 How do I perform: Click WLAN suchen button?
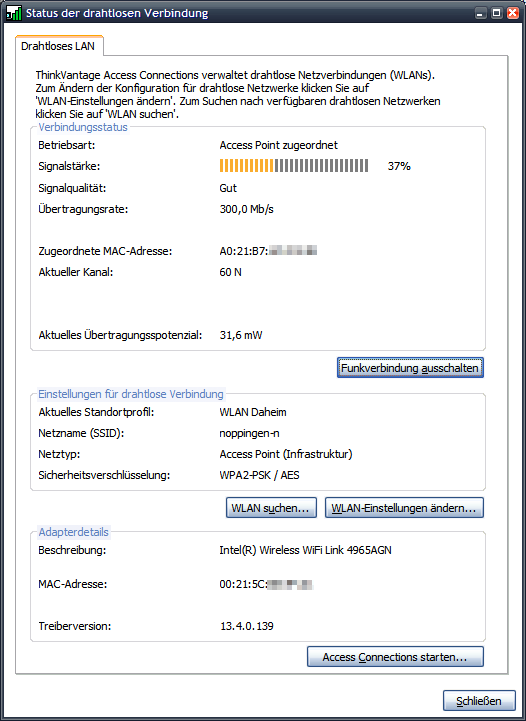(271, 508)
